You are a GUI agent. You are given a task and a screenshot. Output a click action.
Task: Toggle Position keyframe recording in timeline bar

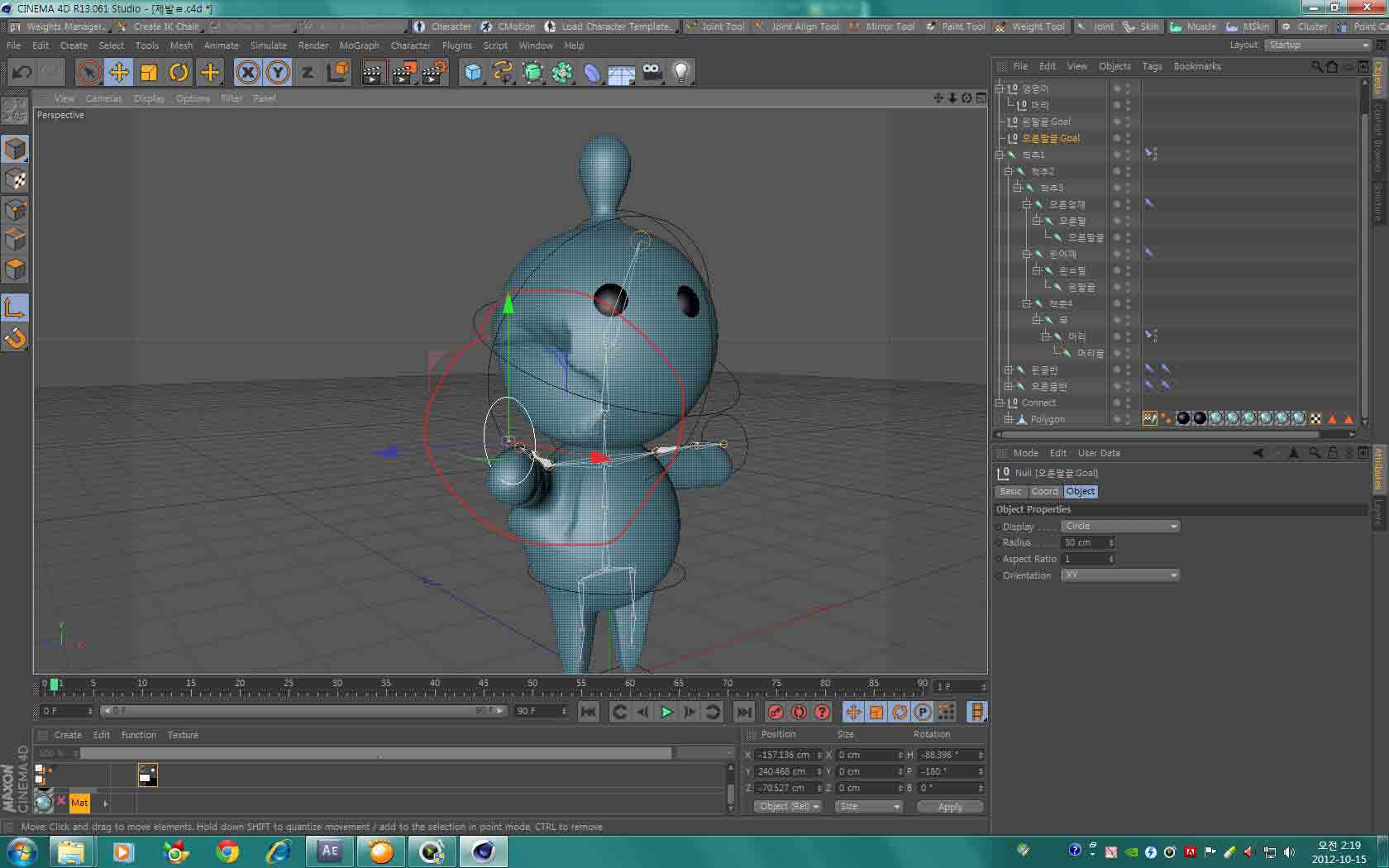[x=853, y=712]
